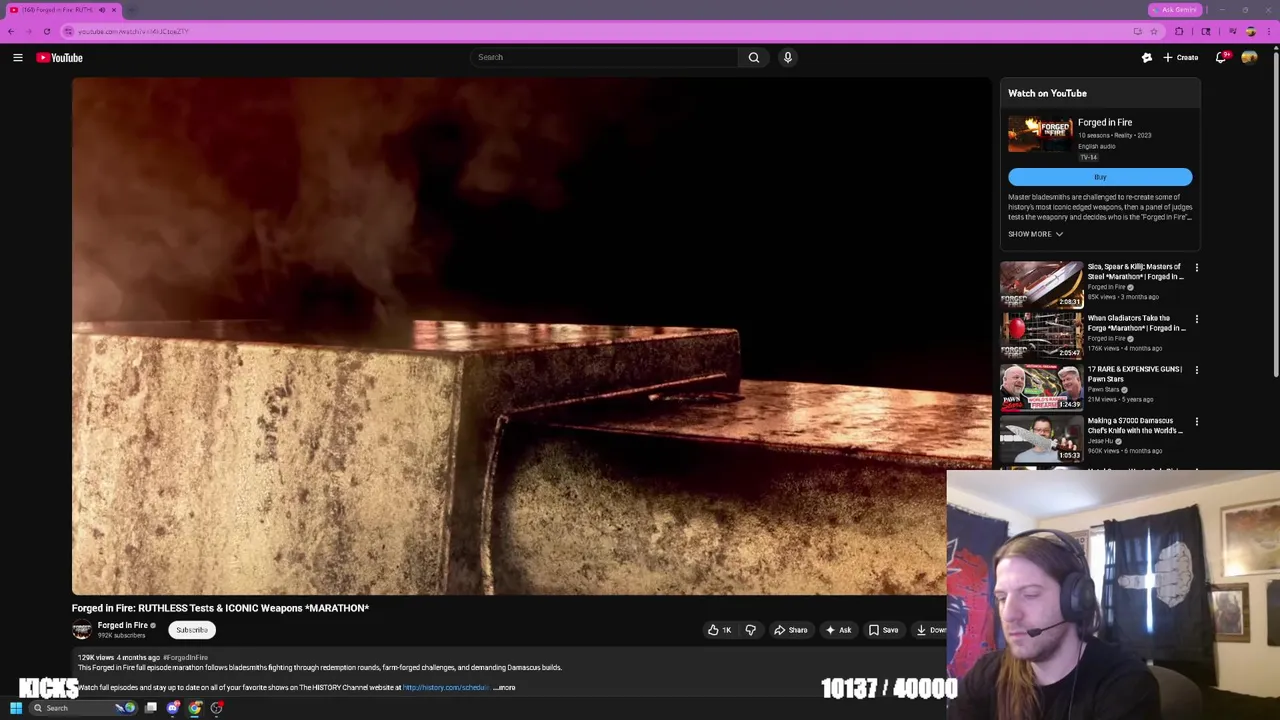Subscribe to Forged in Fire channel
Screen dimensions: 1280x720
[x=191, y=630]
